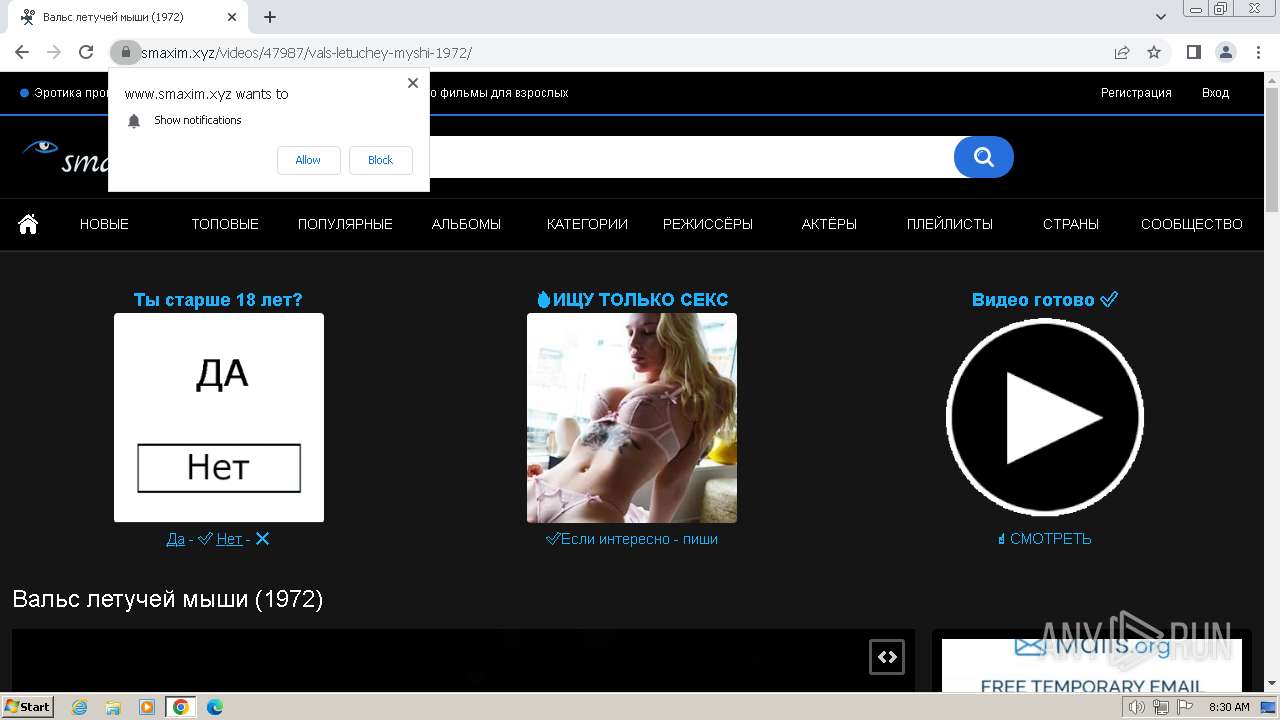Close the age ad via X icon
The width and height of the screenshot is (1280, 720).
[x=262, y=539]
